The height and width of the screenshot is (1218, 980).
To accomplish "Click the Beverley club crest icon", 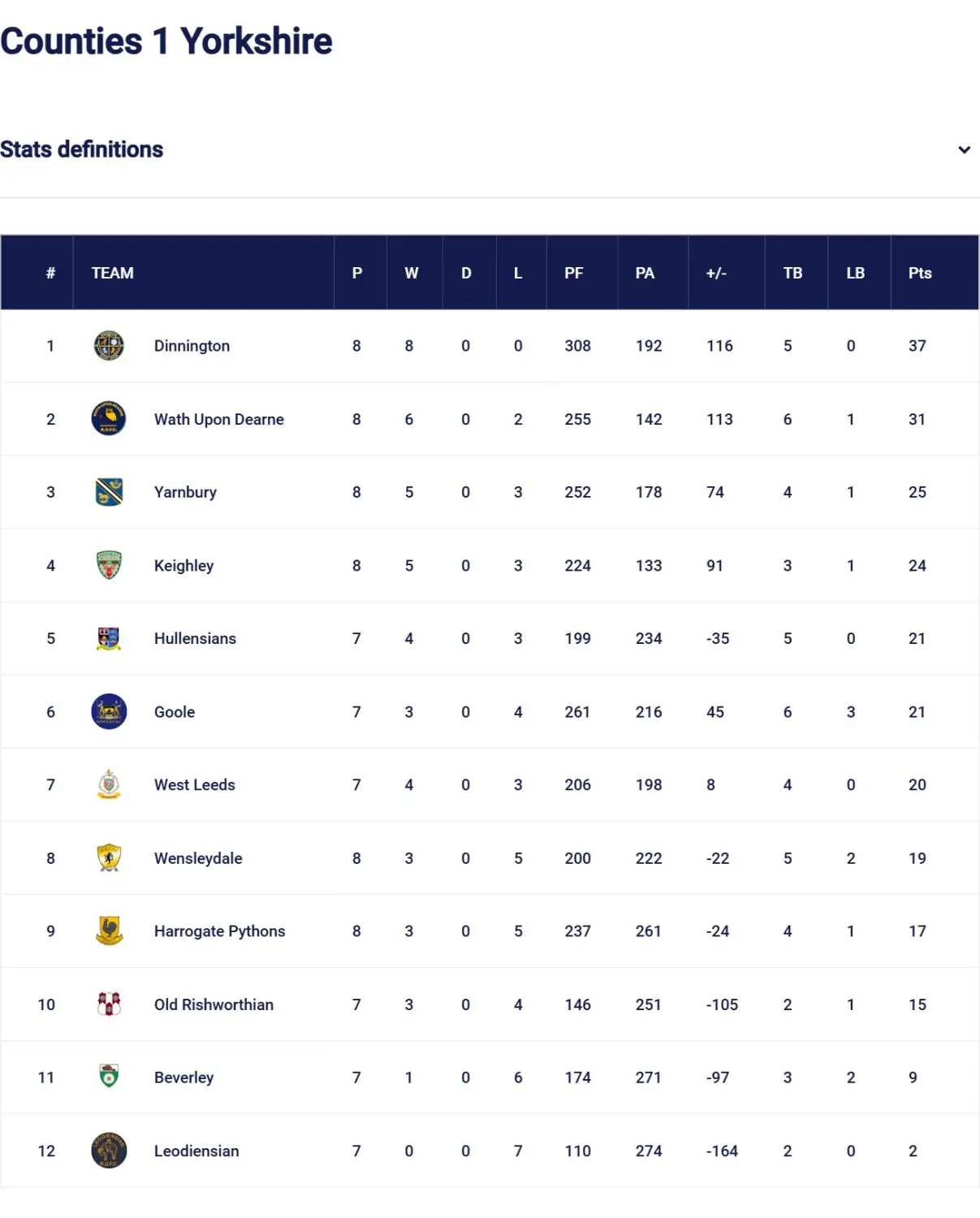I will pyautogui.click(x=109, y=1078).
